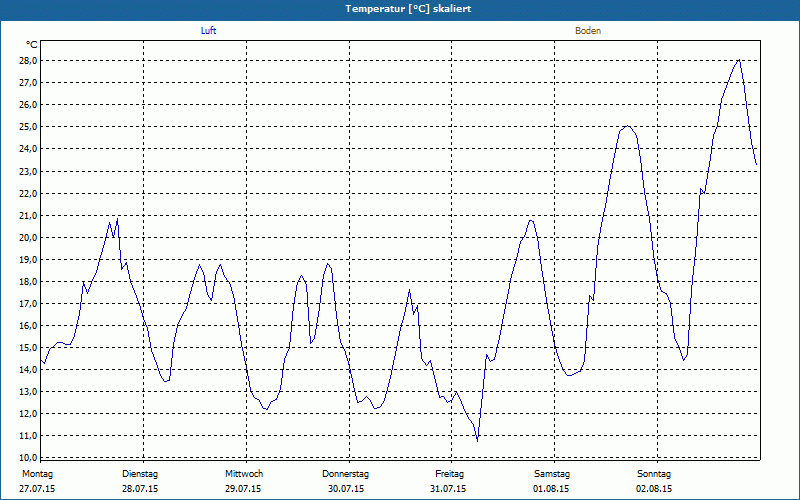Select the 19,0 y-axis label
The height and width of the screenshot is (500, 800).
point(28,259)
